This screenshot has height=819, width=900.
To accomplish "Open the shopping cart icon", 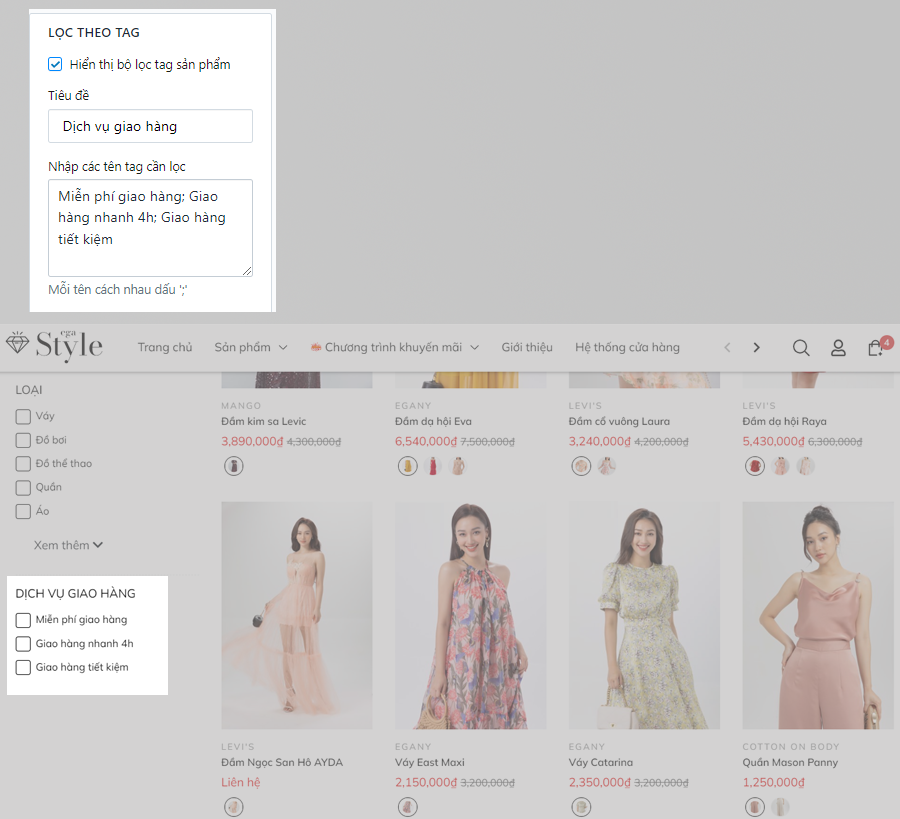I will point(875,348).
